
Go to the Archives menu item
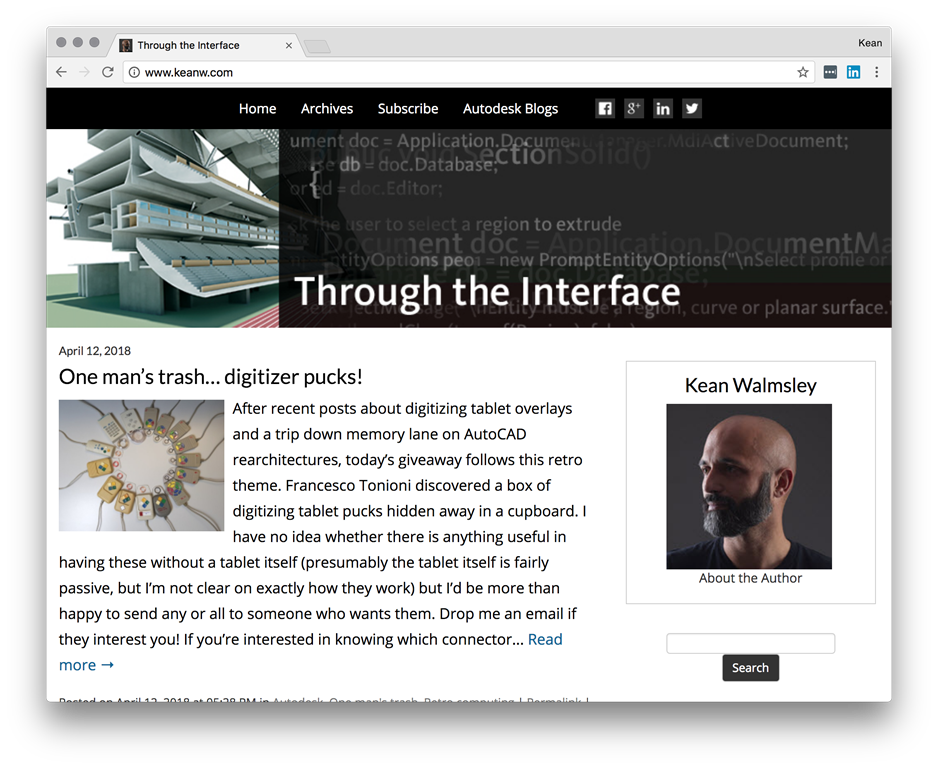[327, 109]
